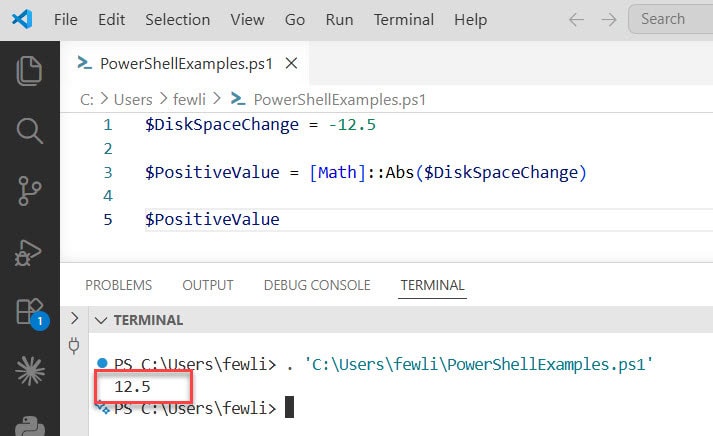Screen dimensions: 713x436
Task: Open the Go menu
Action: pyautogui.click(x=295, y=20)
